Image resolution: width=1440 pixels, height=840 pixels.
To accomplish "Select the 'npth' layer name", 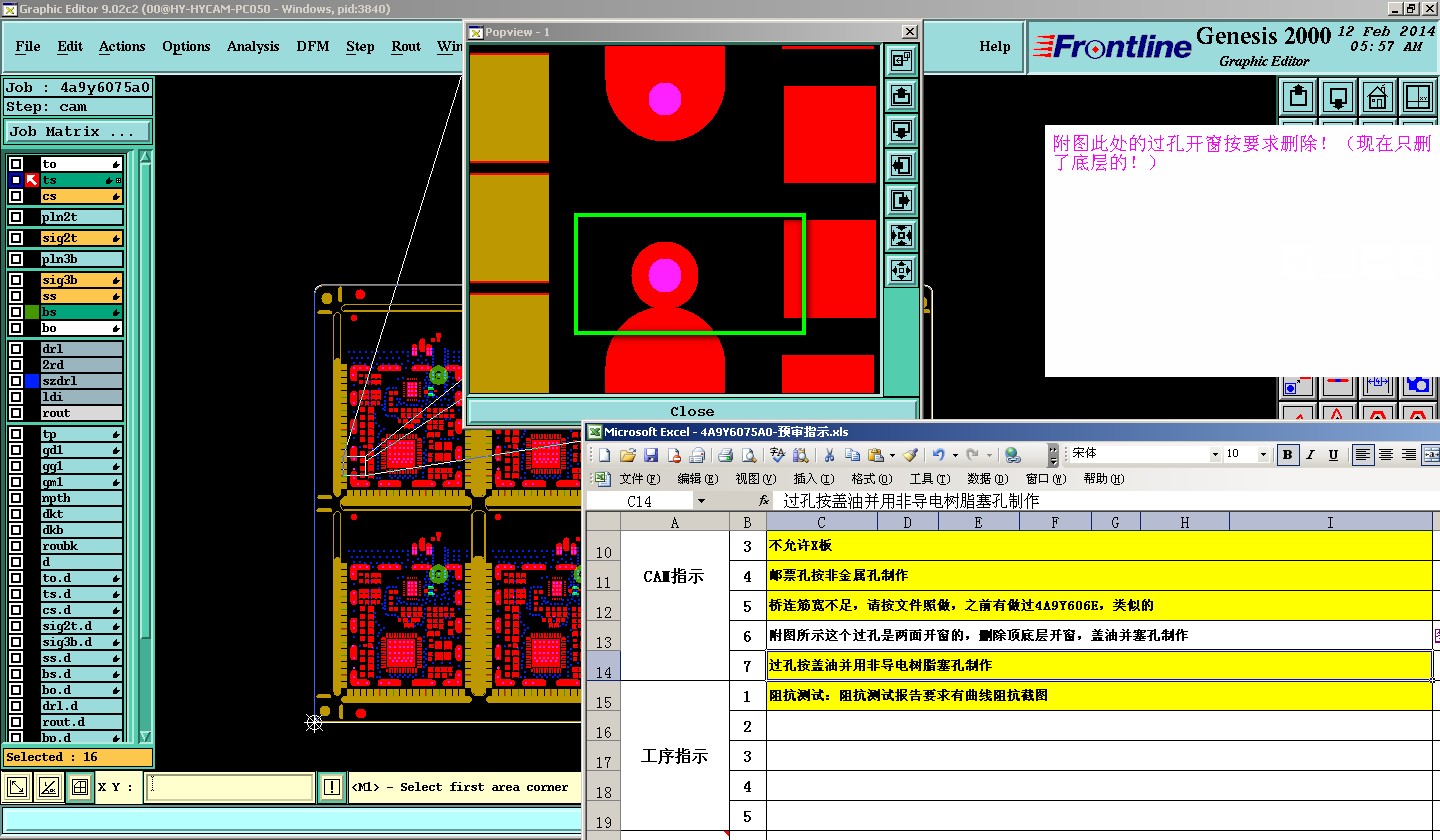I will tap(81, 498).
